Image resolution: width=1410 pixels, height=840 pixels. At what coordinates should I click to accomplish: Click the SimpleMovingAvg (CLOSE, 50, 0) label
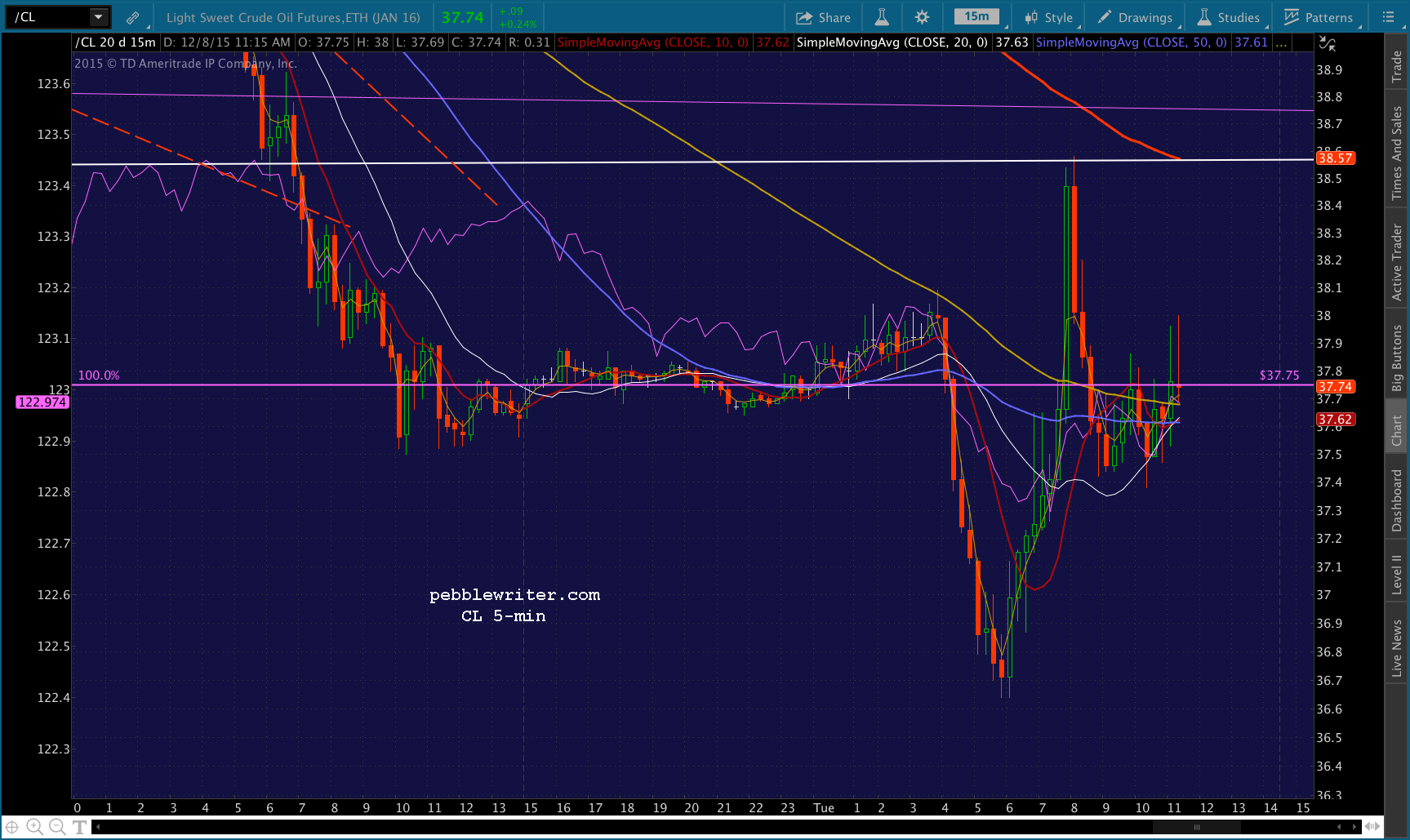(x=1131, y=42)
